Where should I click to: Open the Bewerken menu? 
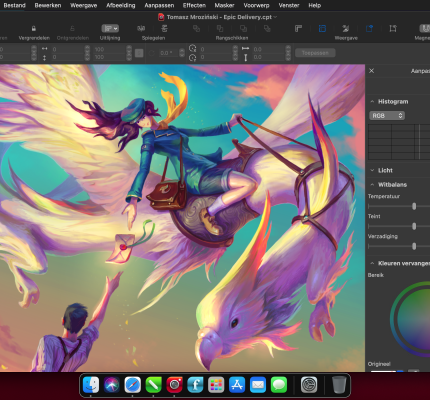pos(48,5)
